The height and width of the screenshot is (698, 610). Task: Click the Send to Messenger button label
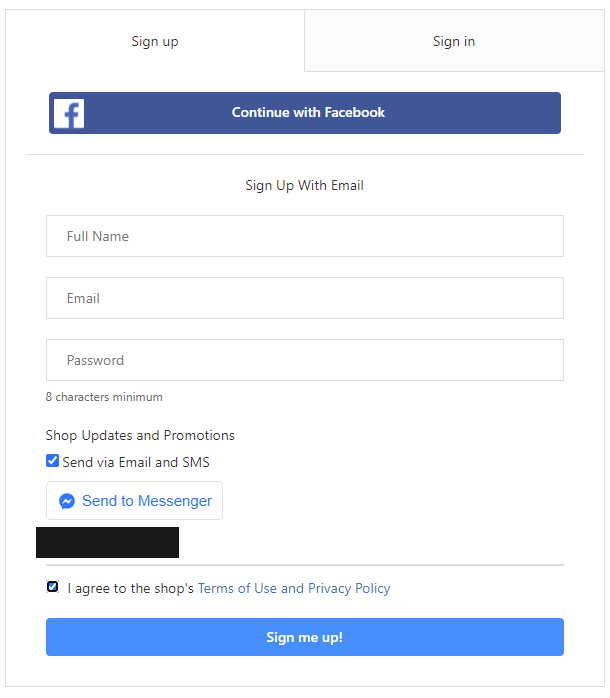tap(147, 501)
